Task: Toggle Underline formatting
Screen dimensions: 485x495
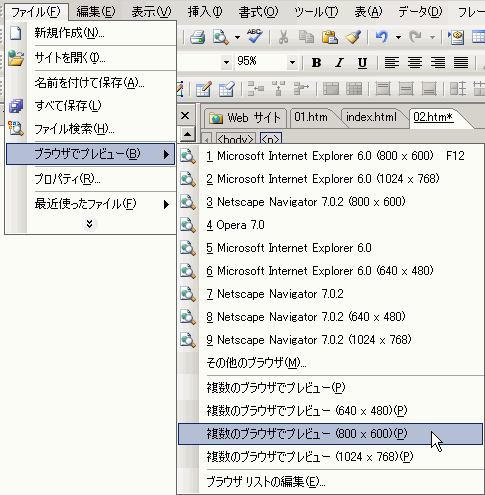Action: coord(362,62)
